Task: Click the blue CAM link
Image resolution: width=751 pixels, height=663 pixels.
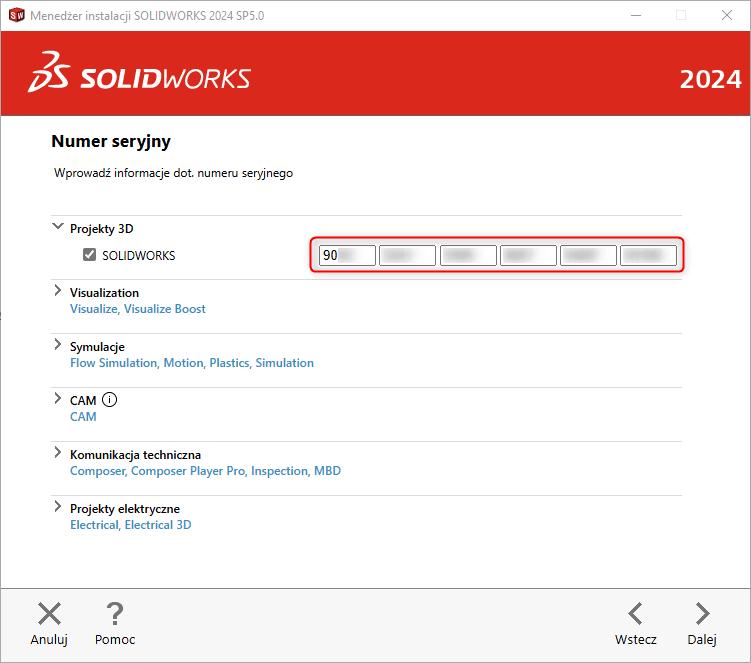Action: coord(83,417)
